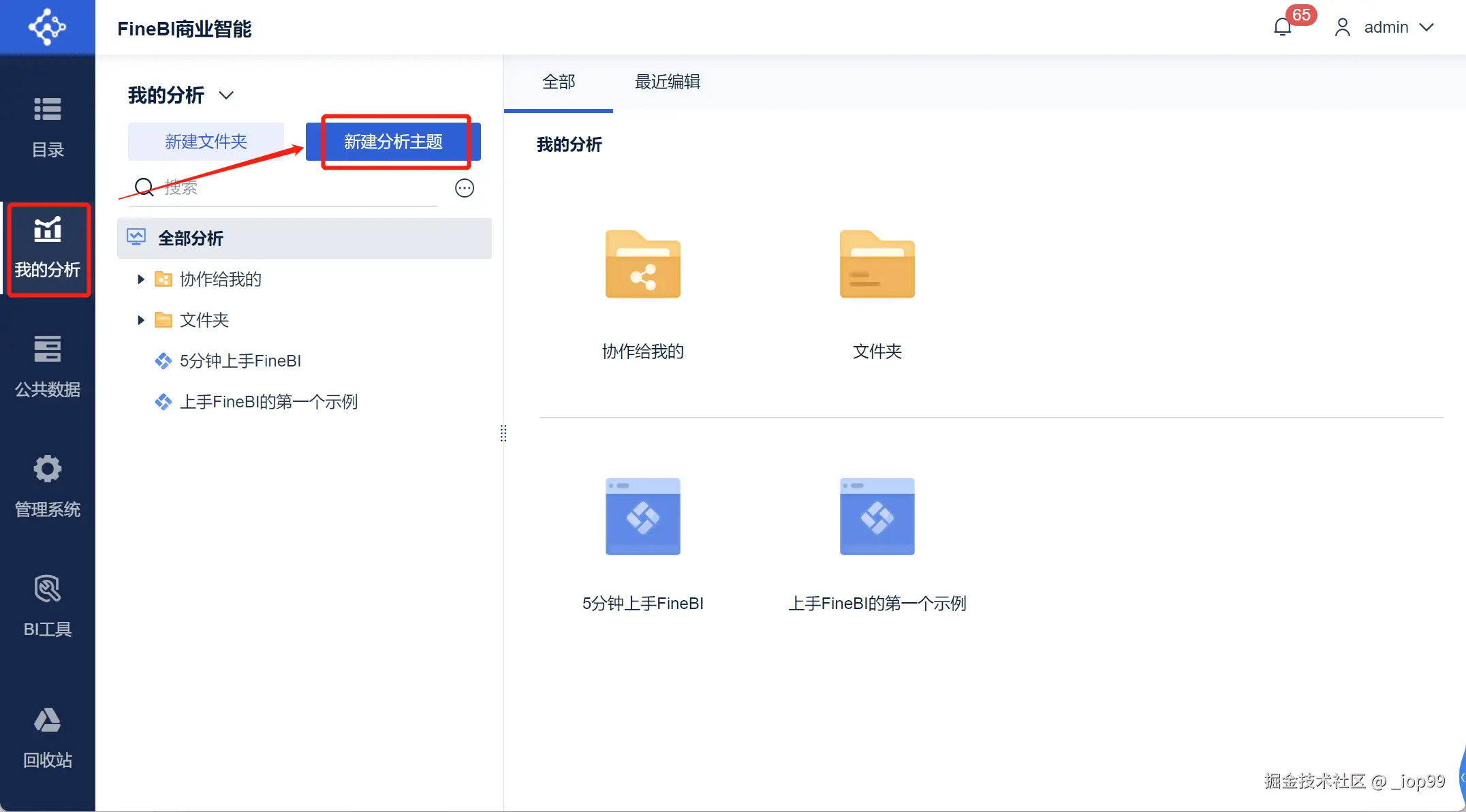The width and height of the screenshot is (1466, 812).
Task: Click the FineBI logo icon
Action: pos(47,27)
